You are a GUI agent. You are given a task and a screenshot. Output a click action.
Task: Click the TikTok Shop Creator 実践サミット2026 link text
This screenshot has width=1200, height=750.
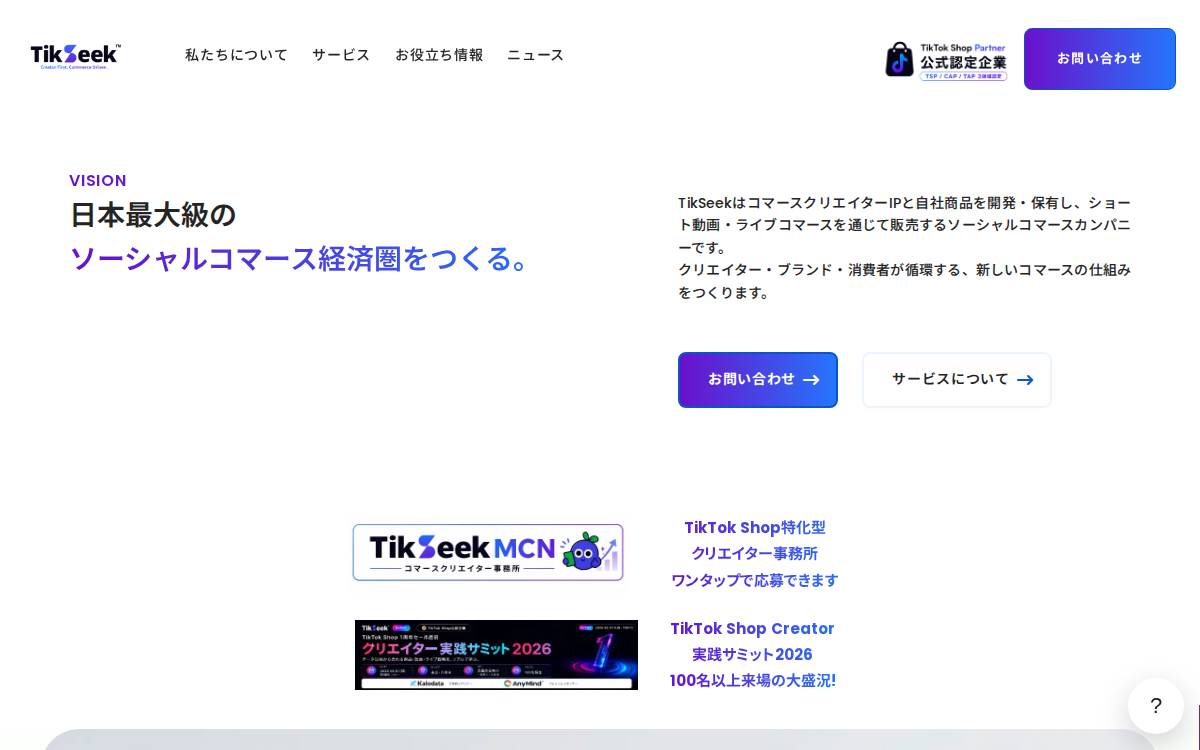(x=753, y=655)
